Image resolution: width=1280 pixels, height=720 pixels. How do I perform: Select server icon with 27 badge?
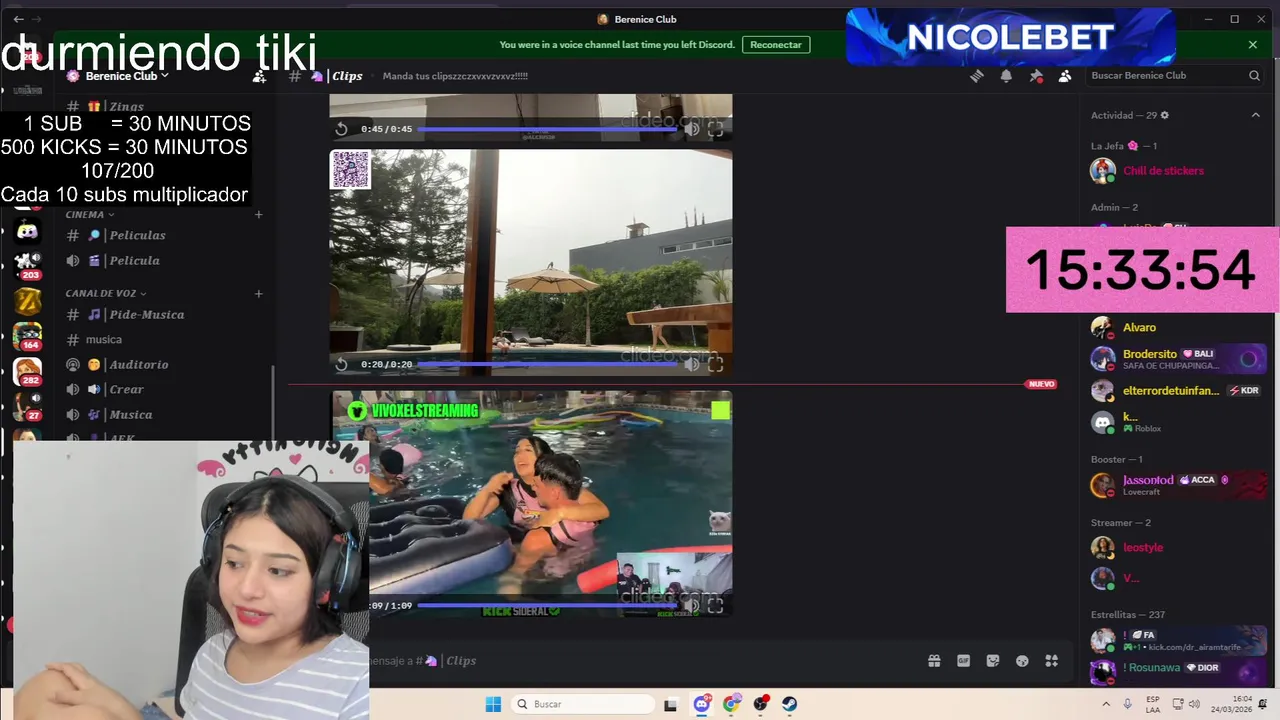click(27, 406)
